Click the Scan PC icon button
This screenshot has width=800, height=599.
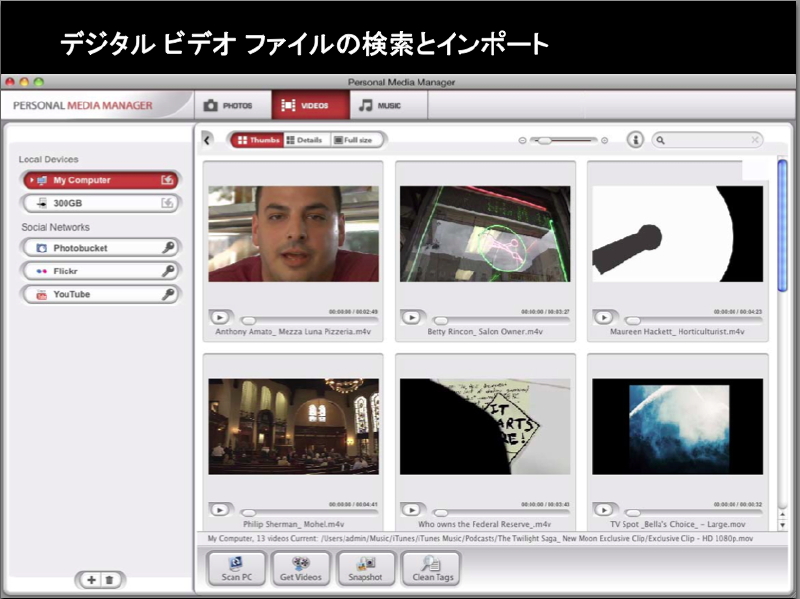tap(237, 568)
